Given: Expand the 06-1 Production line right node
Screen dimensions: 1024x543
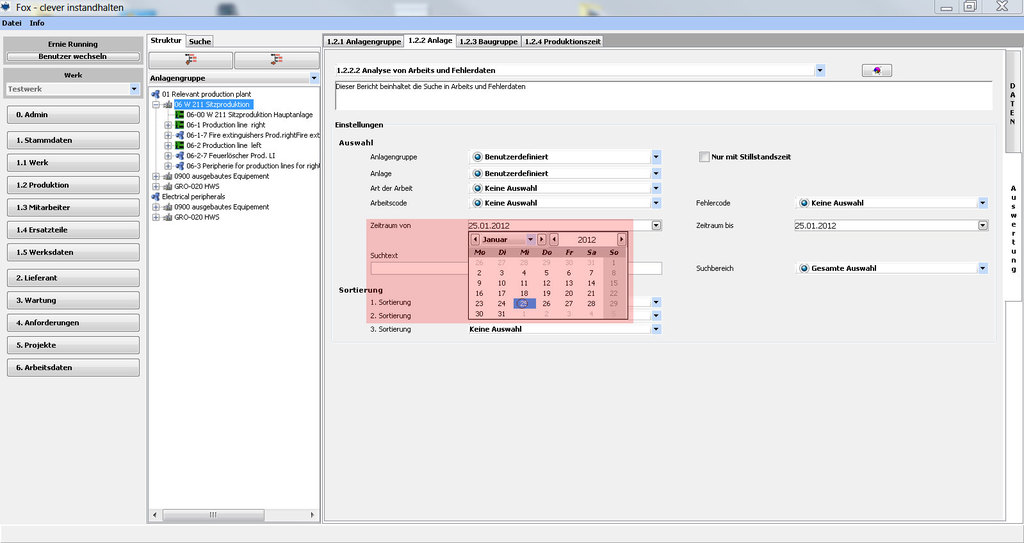Looking at the screenshot, I should click(168, 125).
